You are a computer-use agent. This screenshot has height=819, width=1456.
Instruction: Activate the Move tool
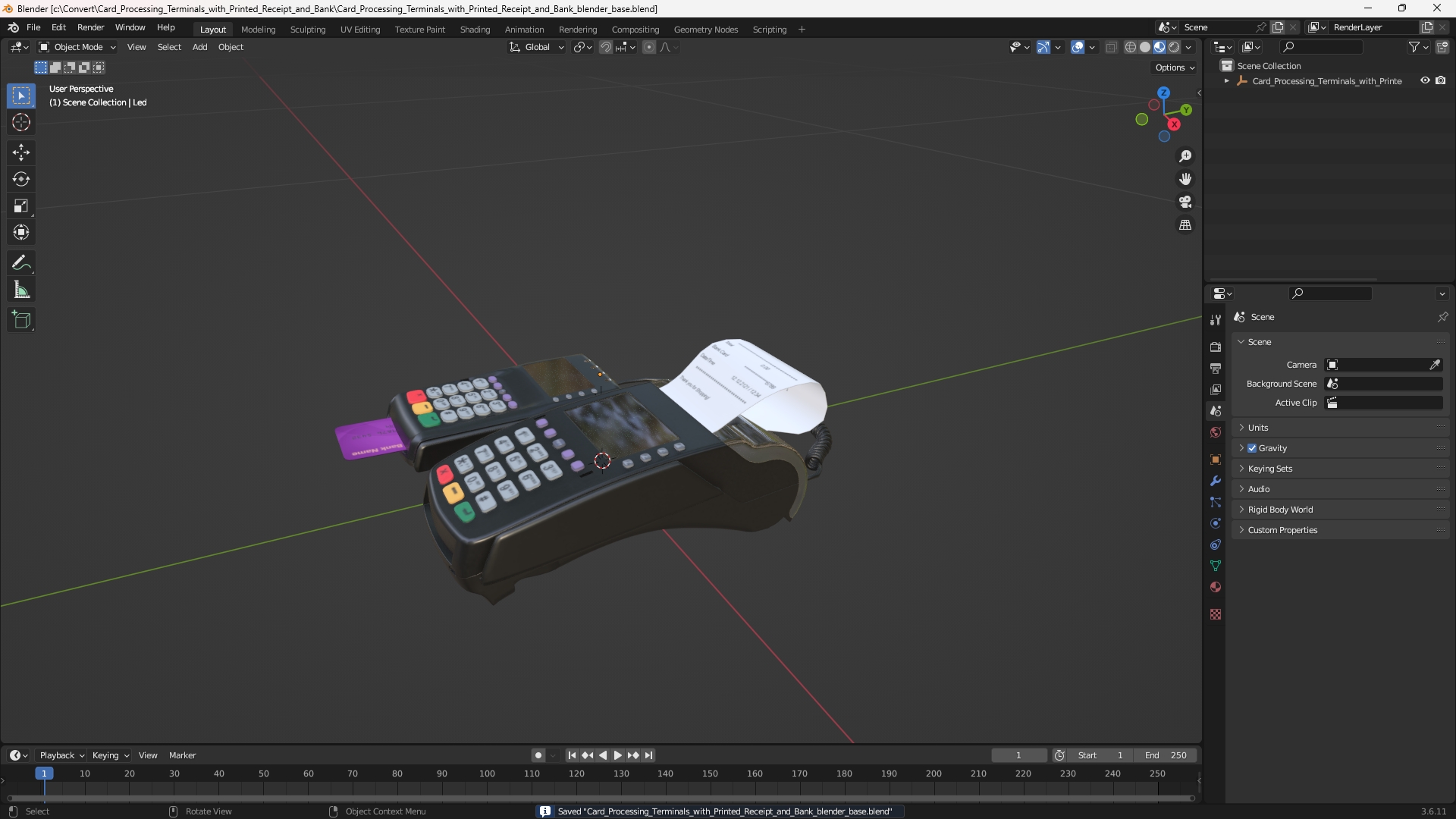(21, 152)
